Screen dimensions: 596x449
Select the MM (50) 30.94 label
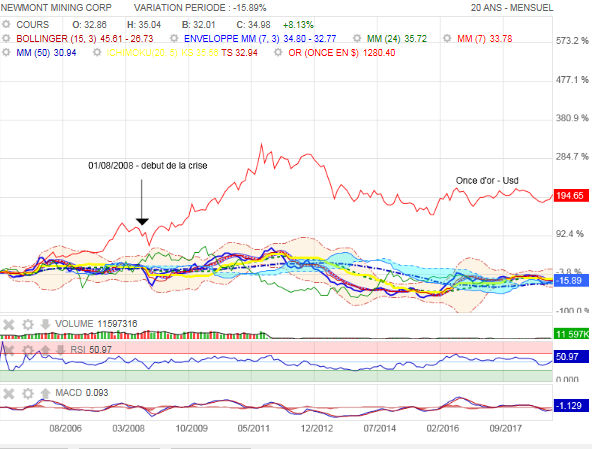(x=46, y=53)
